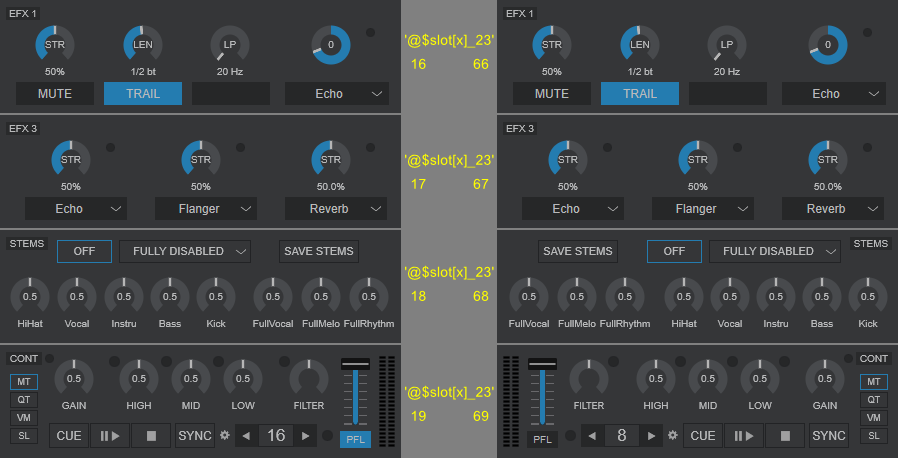Viewport: 898px width, 458px height.
Task: Click SAVE STEMS on the right deck
Action: click(578, 251)
